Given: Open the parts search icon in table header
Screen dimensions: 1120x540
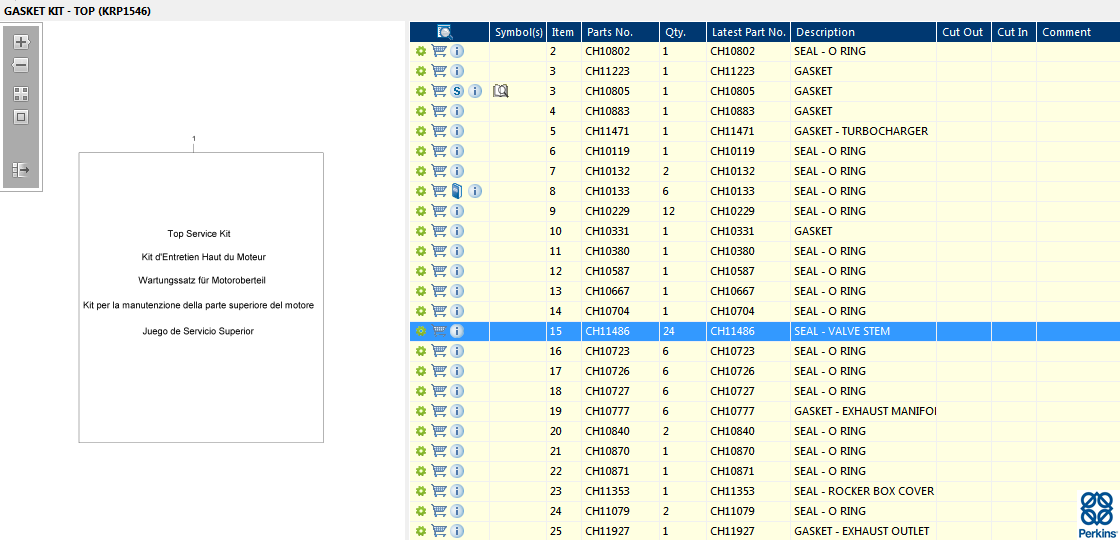Looking at the screenshot, I should pos(445,32).
